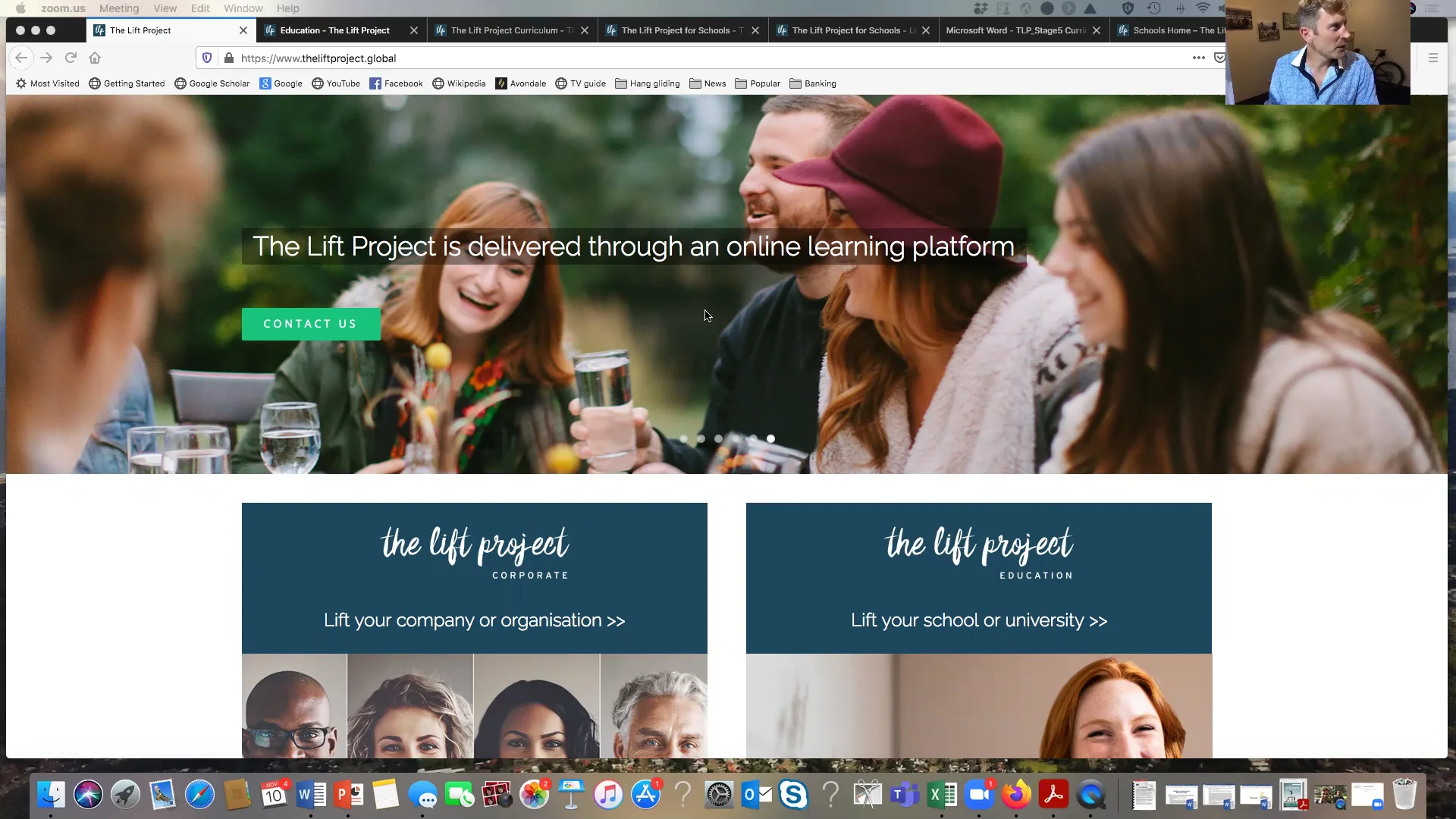Expand the Most Visited bookmarks folder
The image size is (1456, 819).
(x=48, y=83)
